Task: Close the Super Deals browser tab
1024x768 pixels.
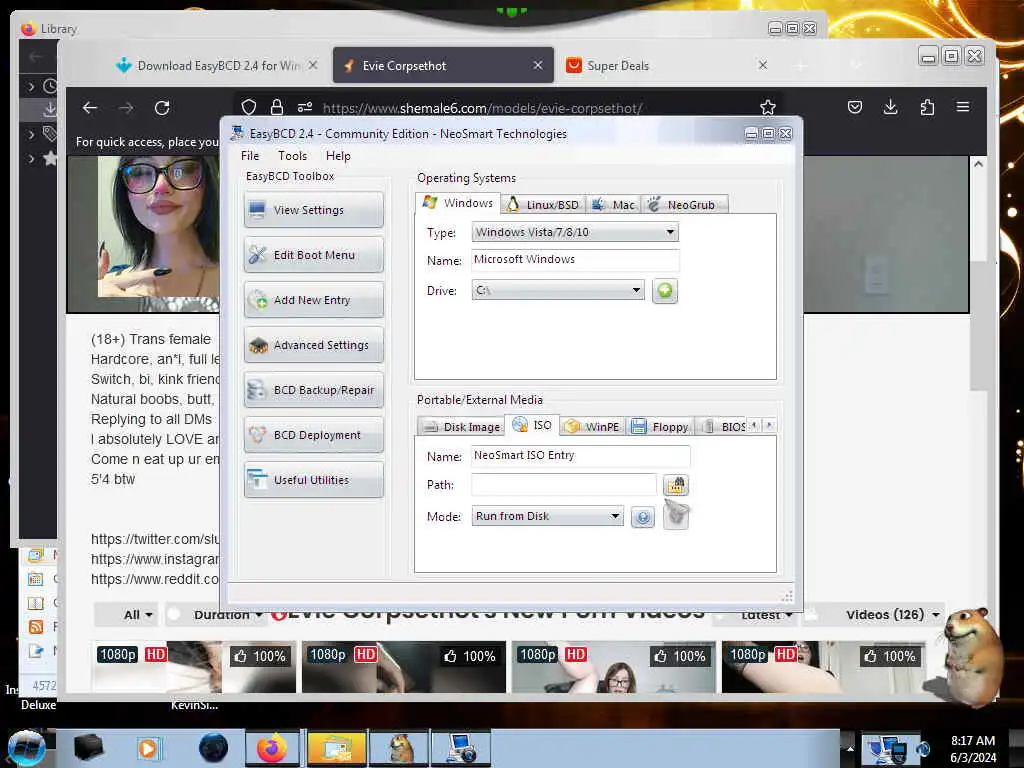Action: pos(763,65)
